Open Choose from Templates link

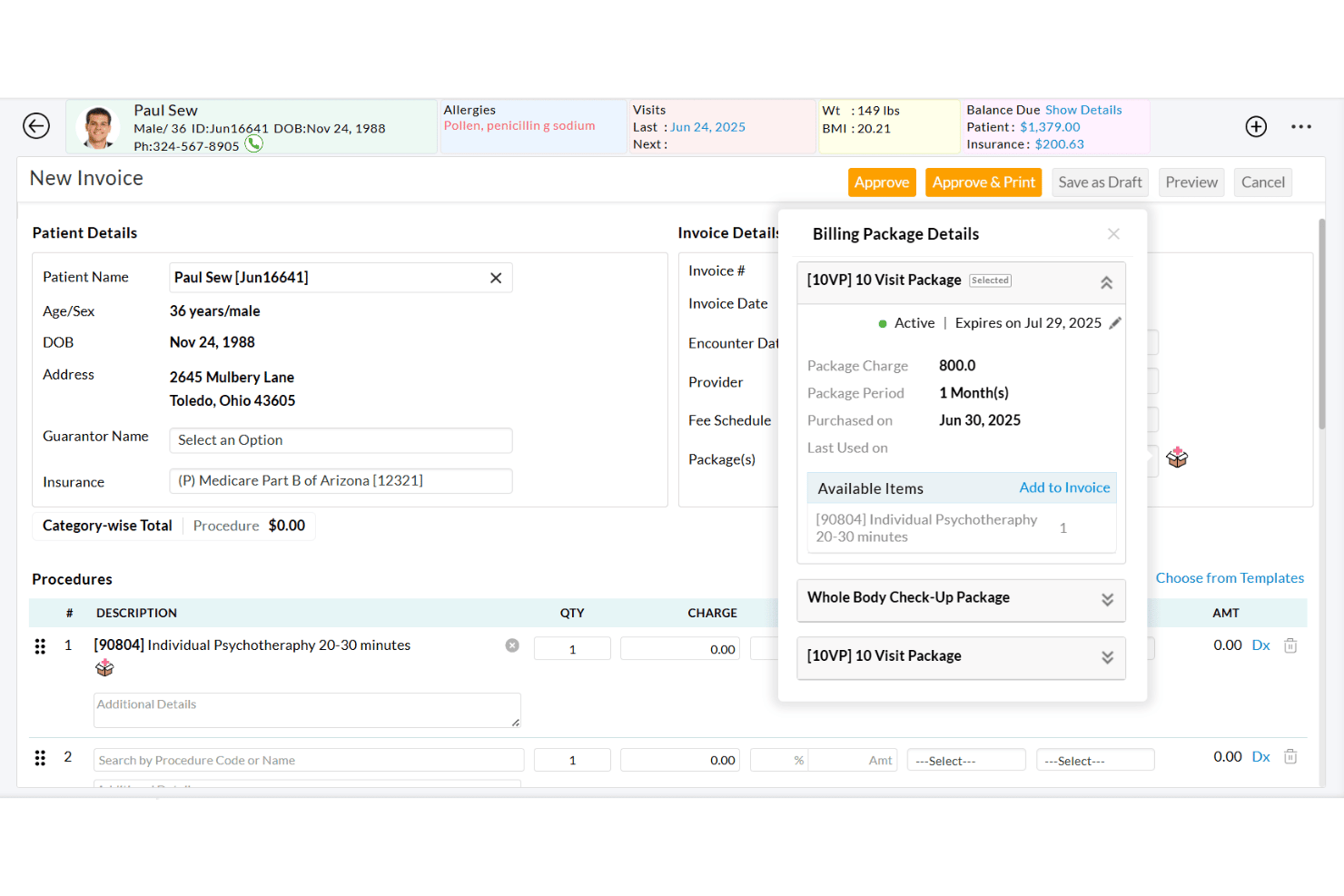click(x=1230, y=578)
